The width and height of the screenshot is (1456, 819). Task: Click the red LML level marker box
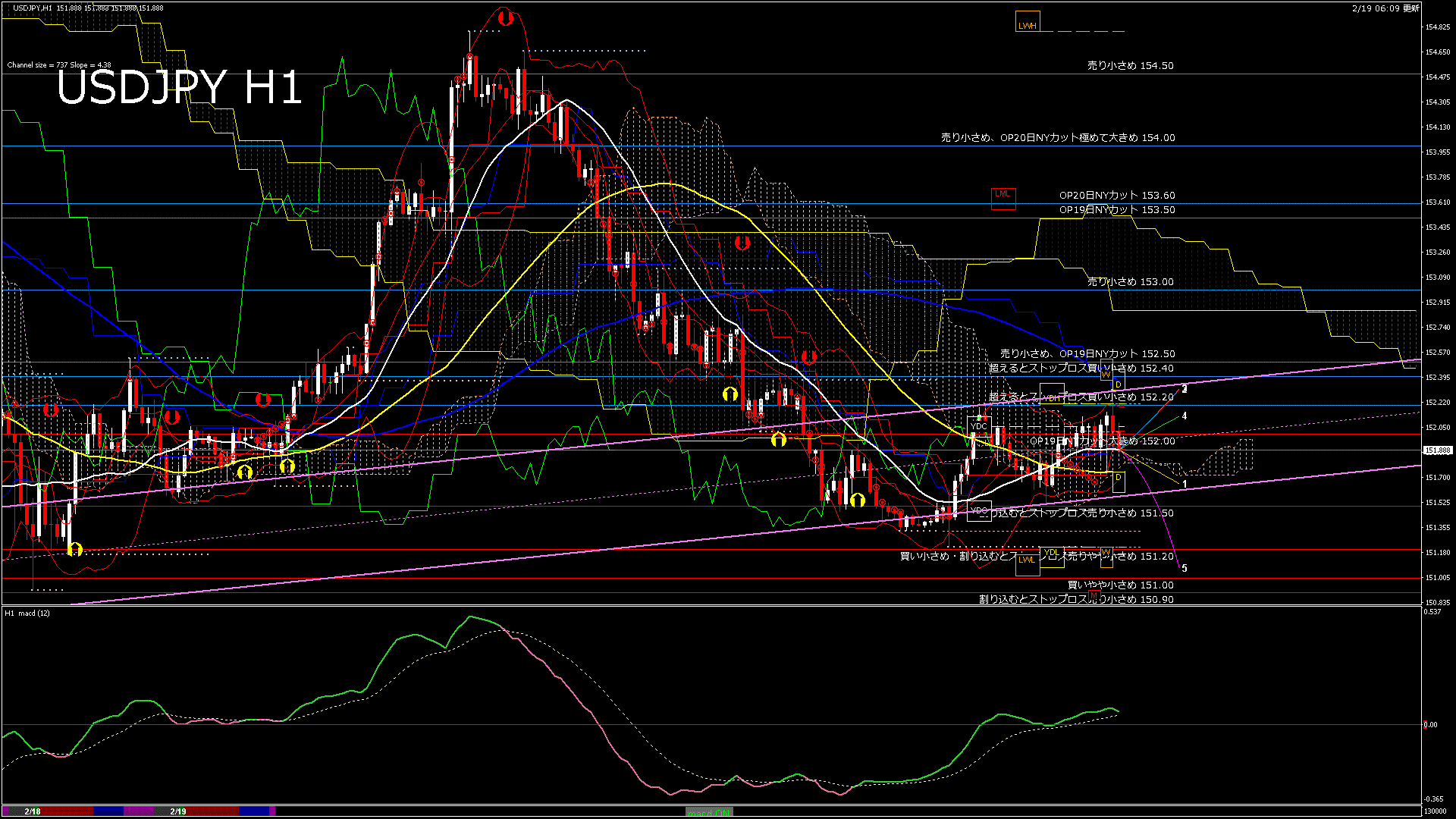click(x=1003, y=197)
